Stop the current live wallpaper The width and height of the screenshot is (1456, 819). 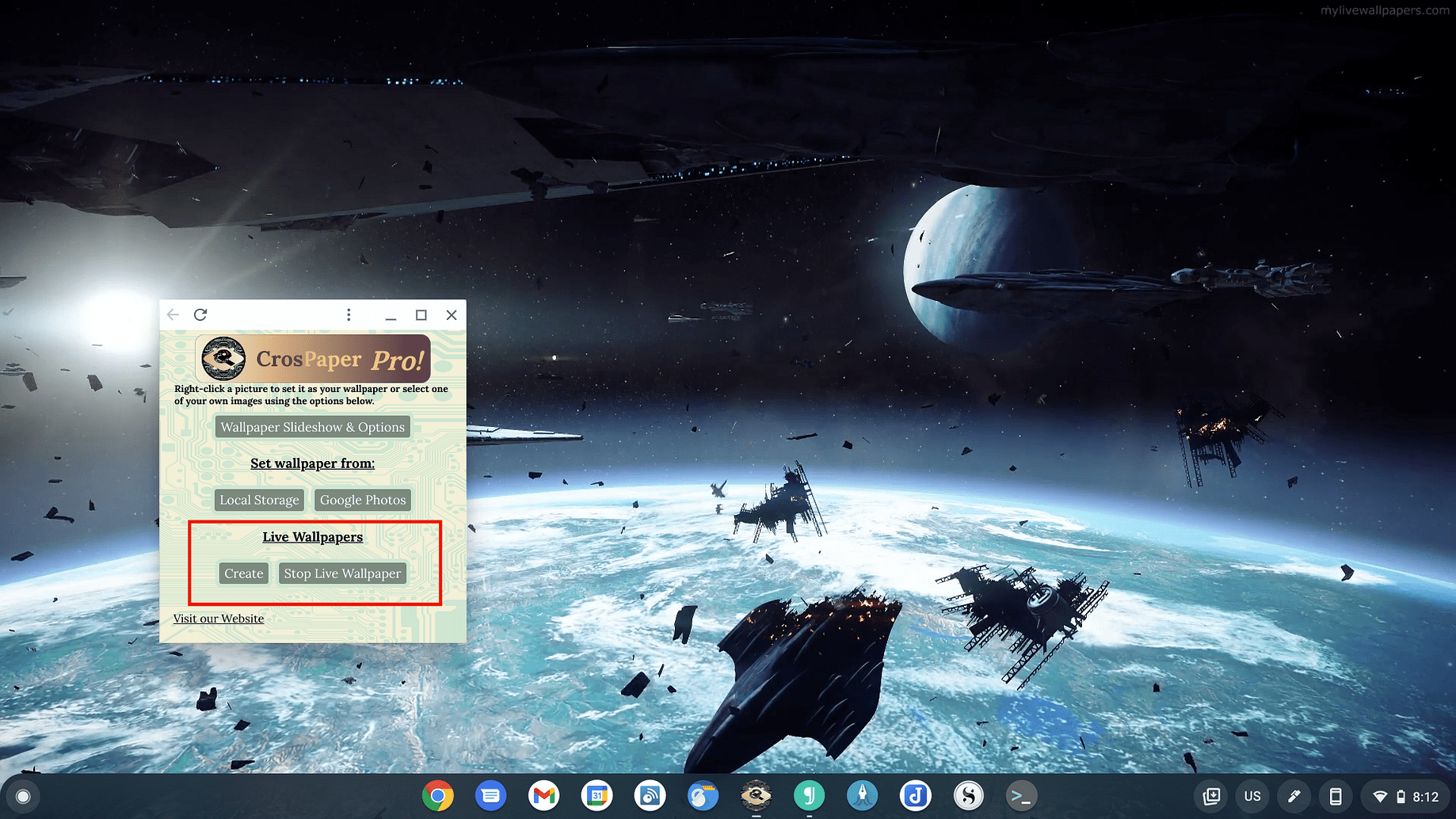[342, 573]
